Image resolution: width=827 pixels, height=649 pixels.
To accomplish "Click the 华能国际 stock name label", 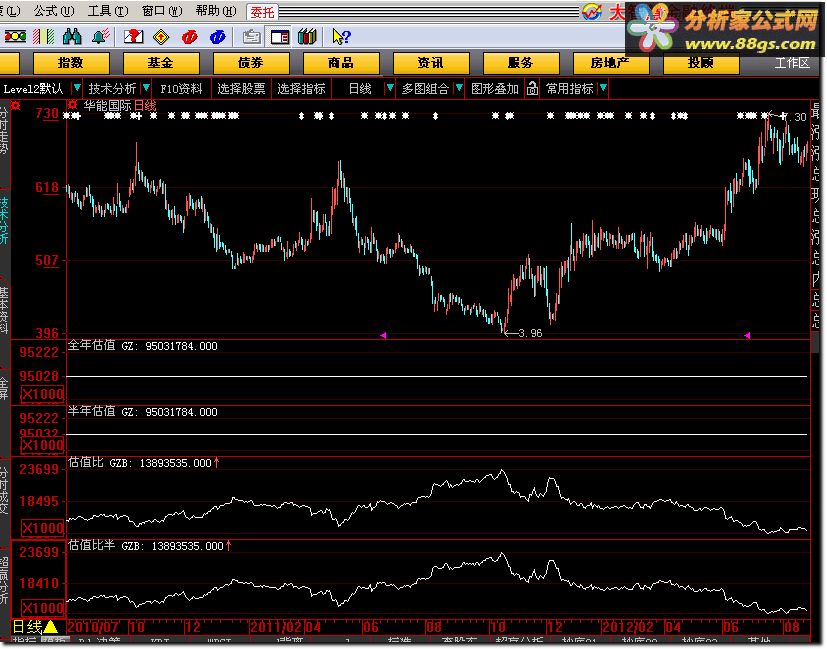I will [107, 105].
